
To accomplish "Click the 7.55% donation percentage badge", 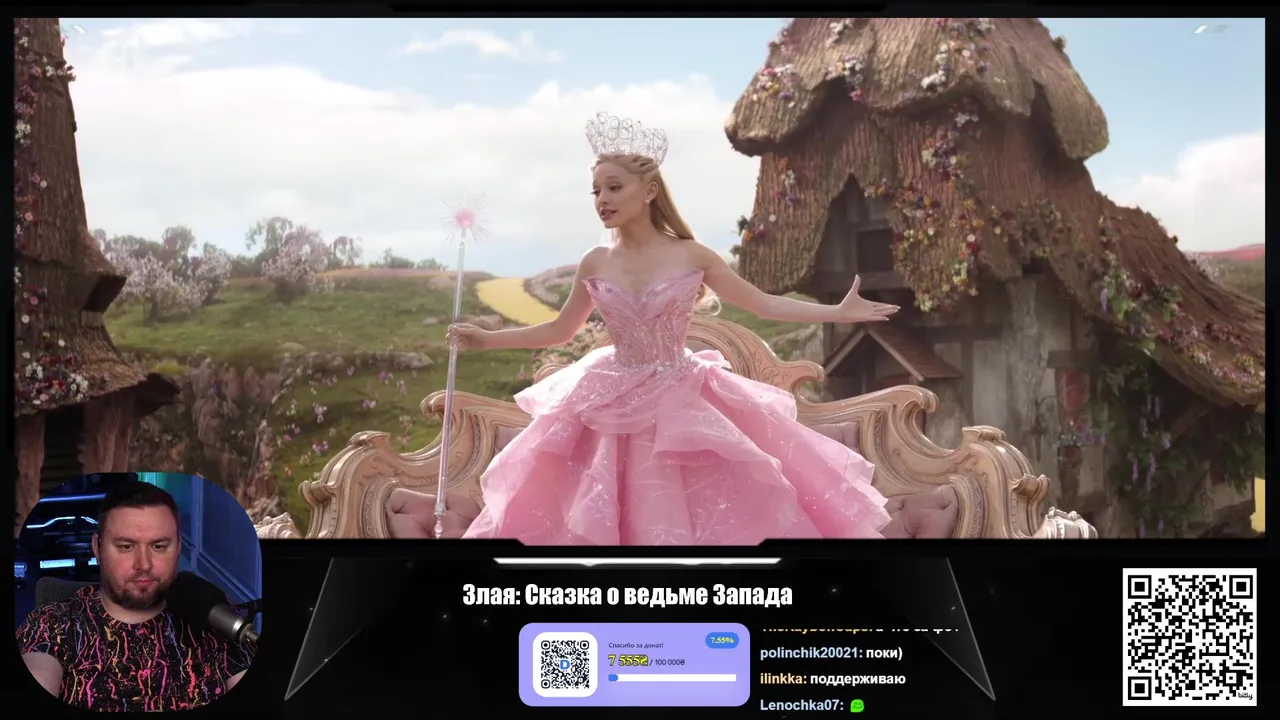I will coord(721,640).
